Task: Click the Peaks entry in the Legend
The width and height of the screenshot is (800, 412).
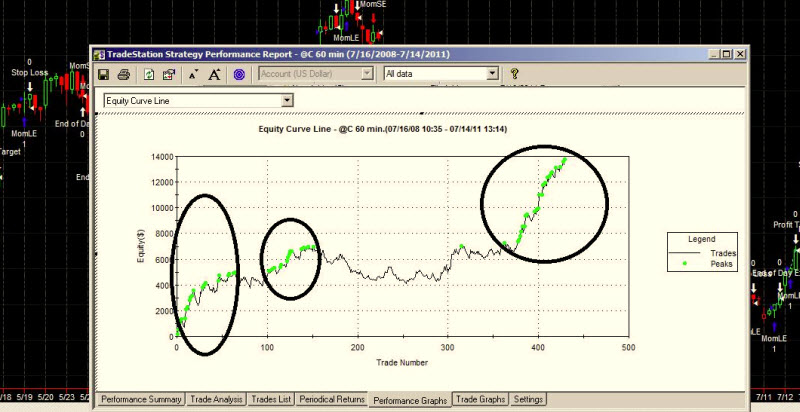Action: pyautogui.click(x=721, y=264)
